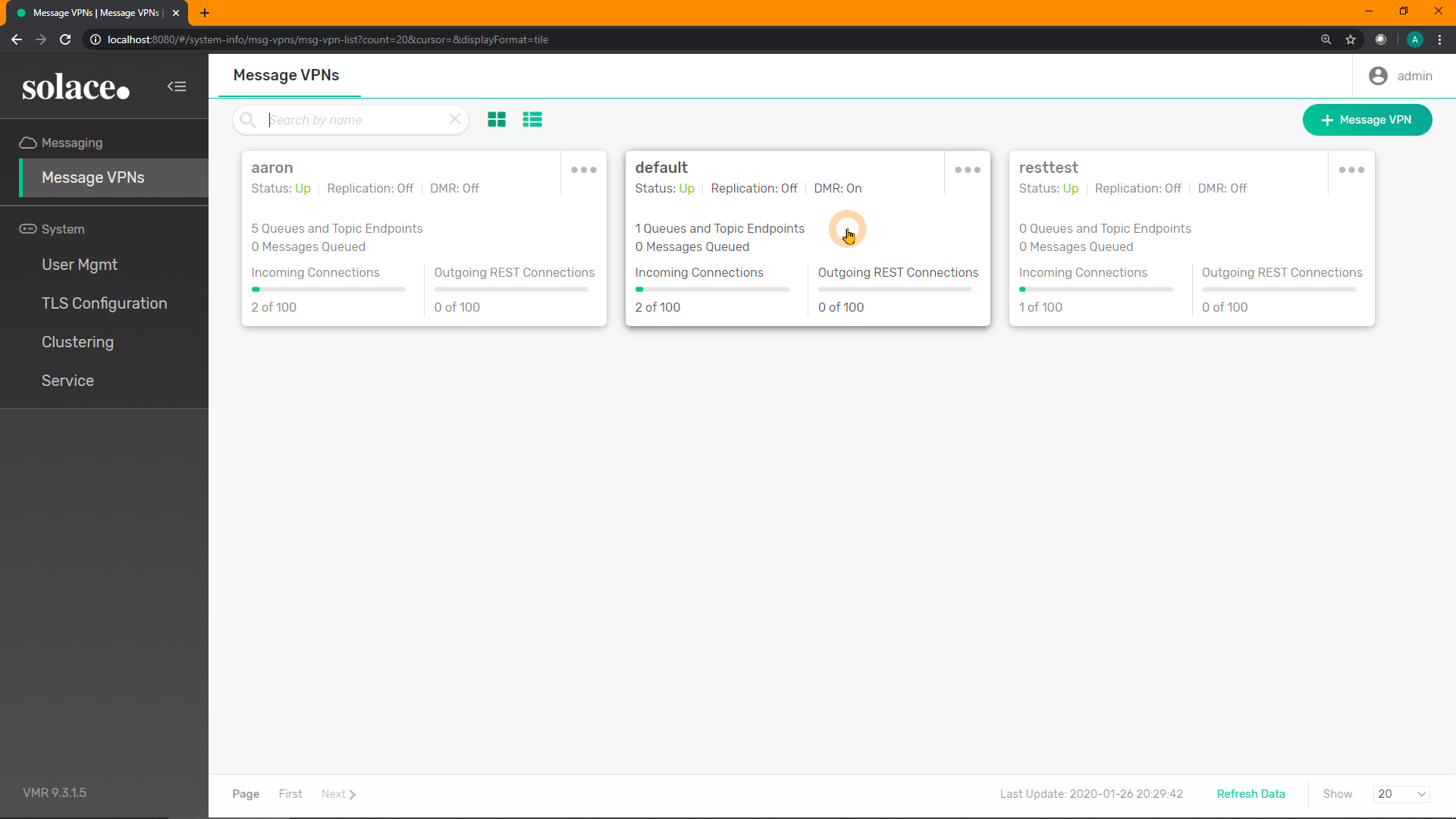Create a new Message VPN
This screenshot has height=819, width=1456.
coord(1367,120)
